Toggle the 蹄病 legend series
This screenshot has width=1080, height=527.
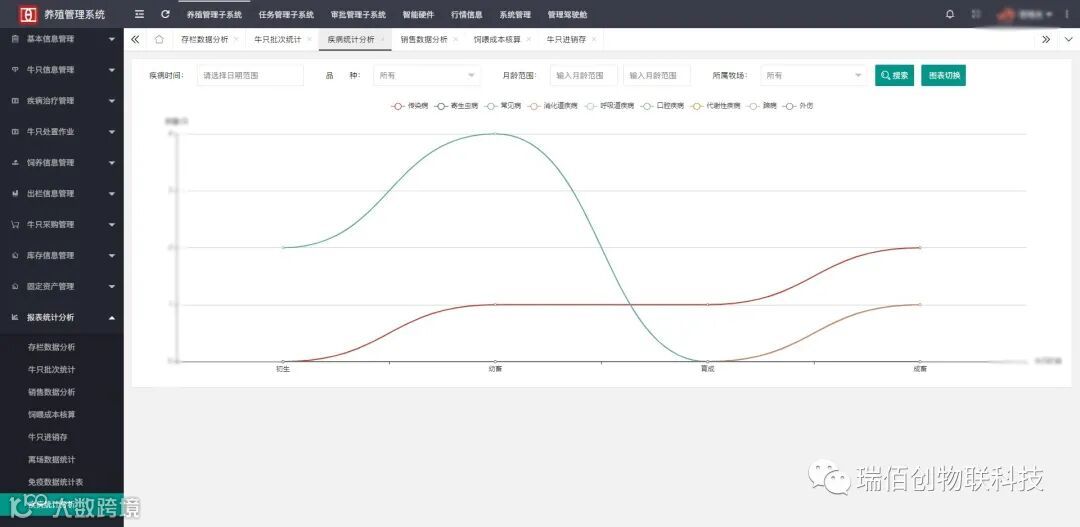[x=762, y=106]
